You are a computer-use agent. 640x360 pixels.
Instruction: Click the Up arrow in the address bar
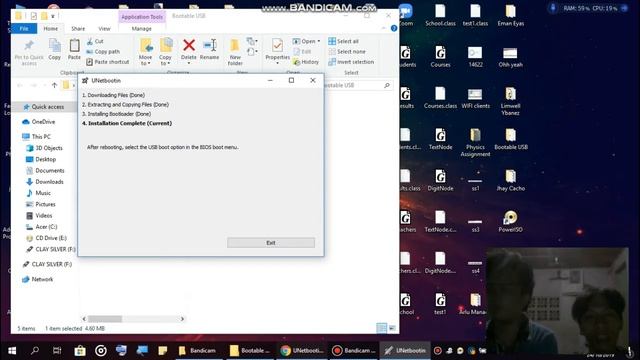54,85
